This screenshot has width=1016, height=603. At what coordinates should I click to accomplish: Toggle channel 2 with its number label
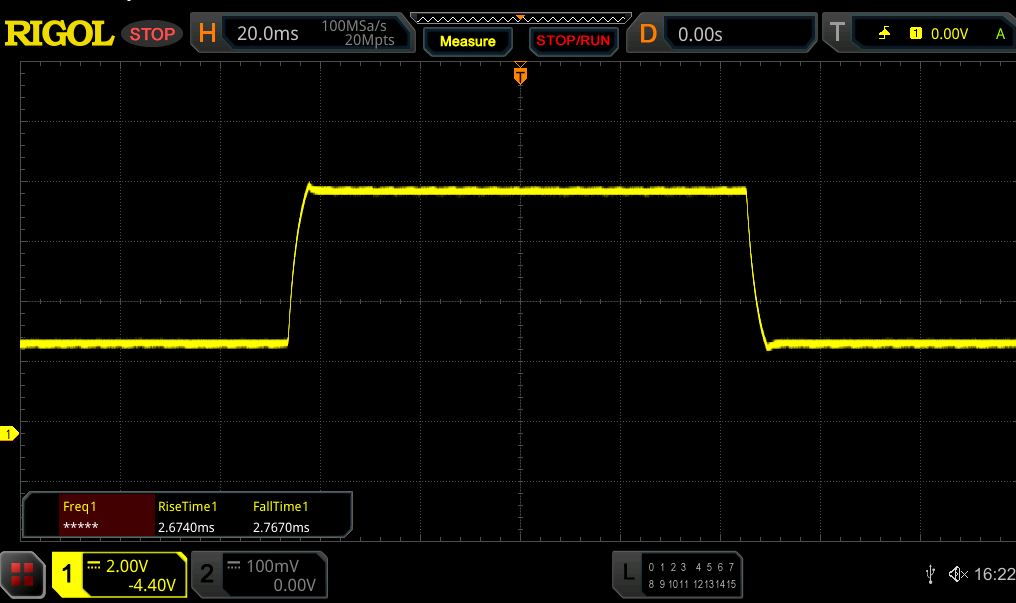pyautogui.click(x=207, y=573)
